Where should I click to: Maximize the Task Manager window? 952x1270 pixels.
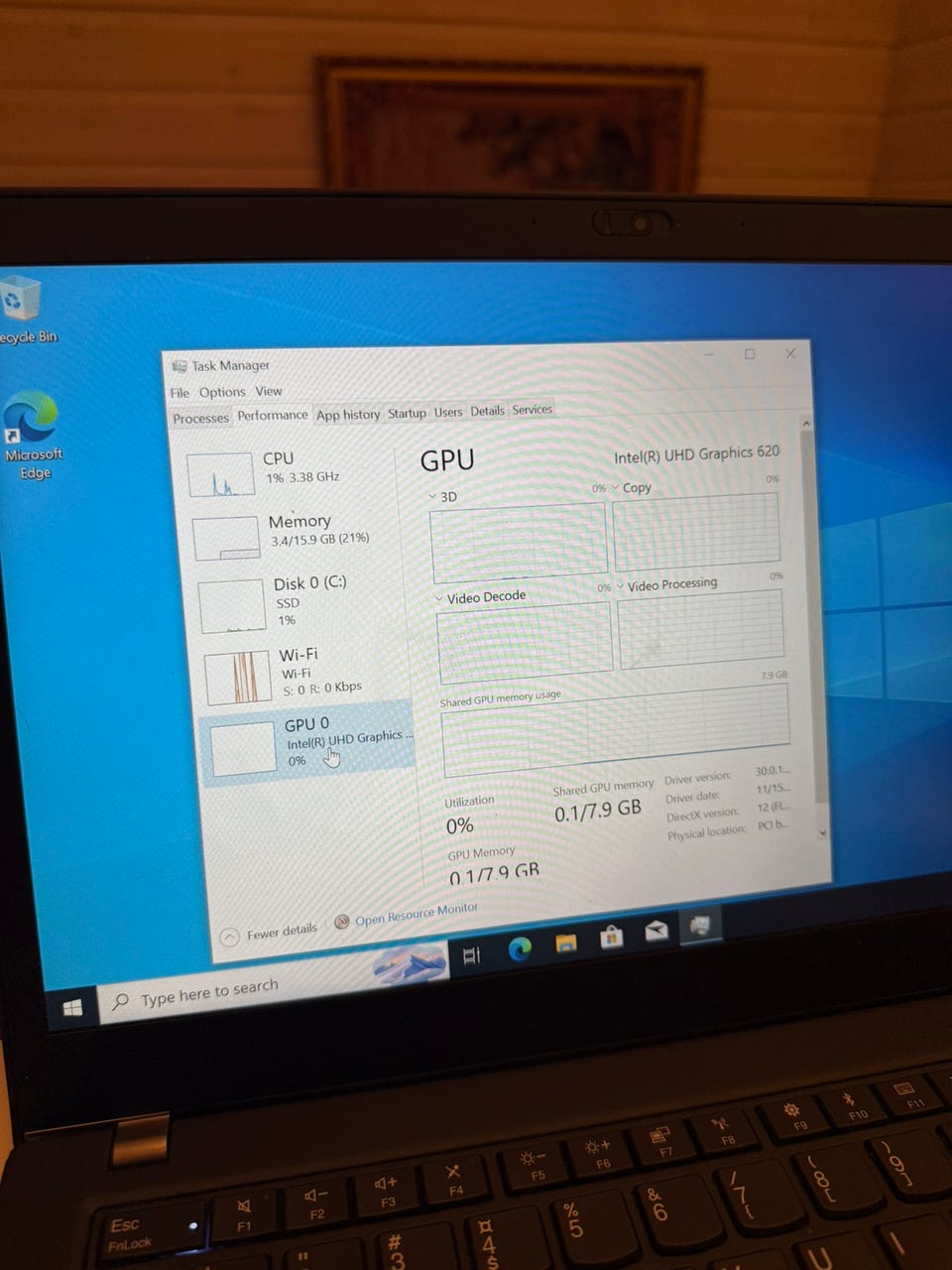coord(750,354)
